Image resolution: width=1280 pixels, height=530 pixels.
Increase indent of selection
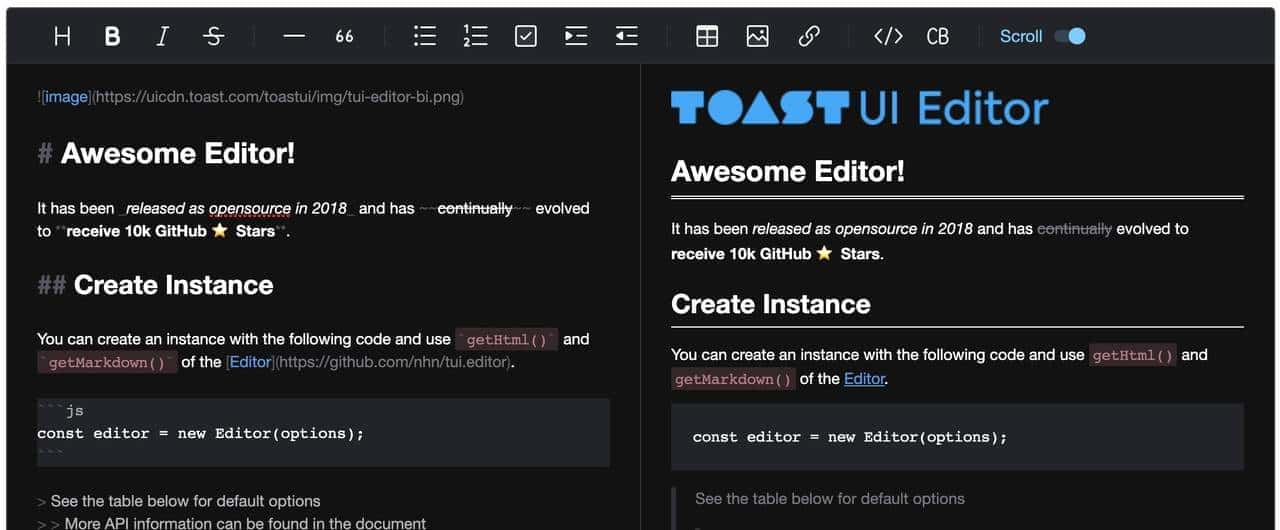pos(576,36)
